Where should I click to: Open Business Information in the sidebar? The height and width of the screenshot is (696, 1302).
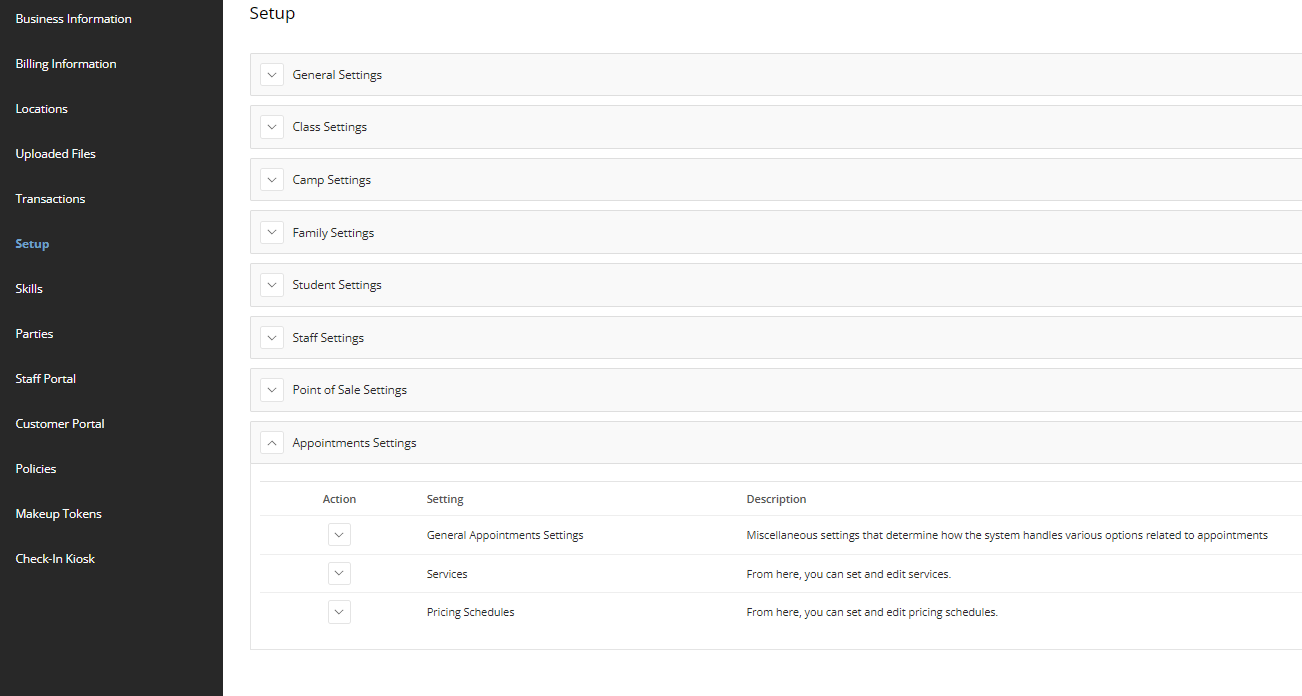click(x=73, y=19)
